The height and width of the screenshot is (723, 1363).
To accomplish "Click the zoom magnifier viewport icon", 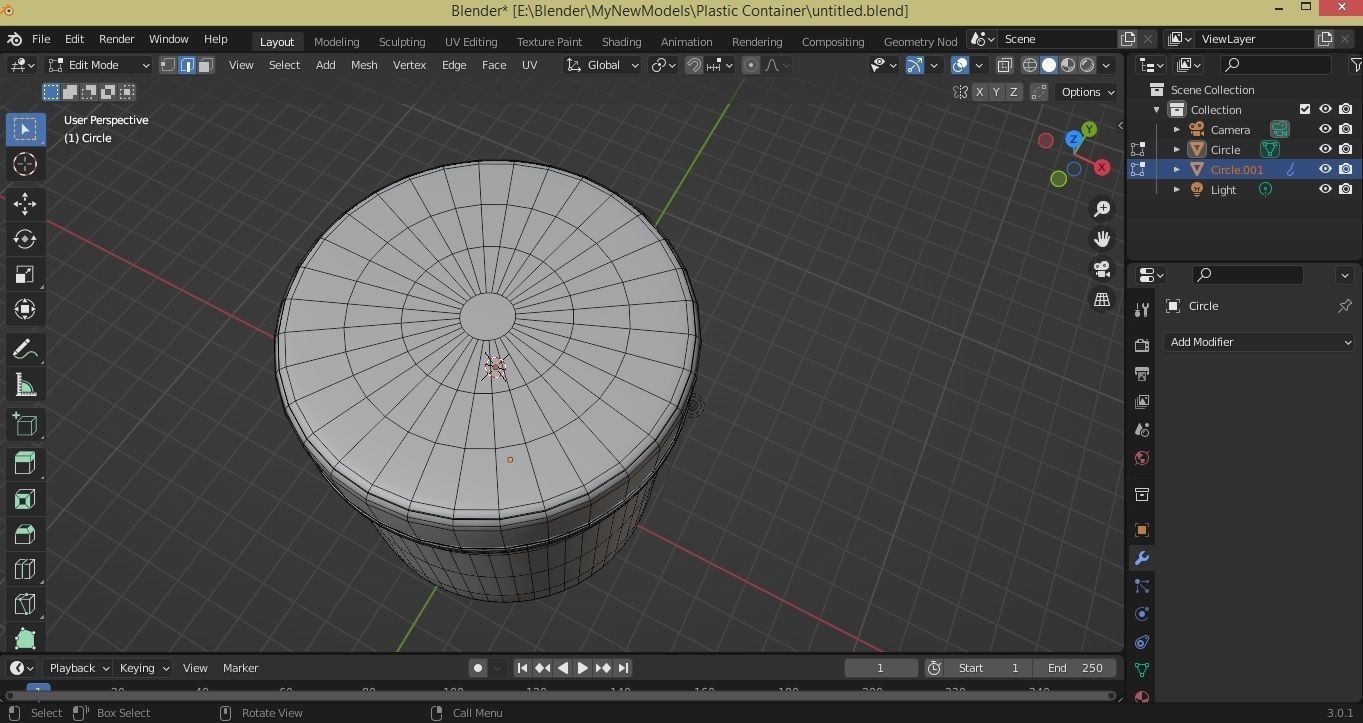I will [1102, 209].
